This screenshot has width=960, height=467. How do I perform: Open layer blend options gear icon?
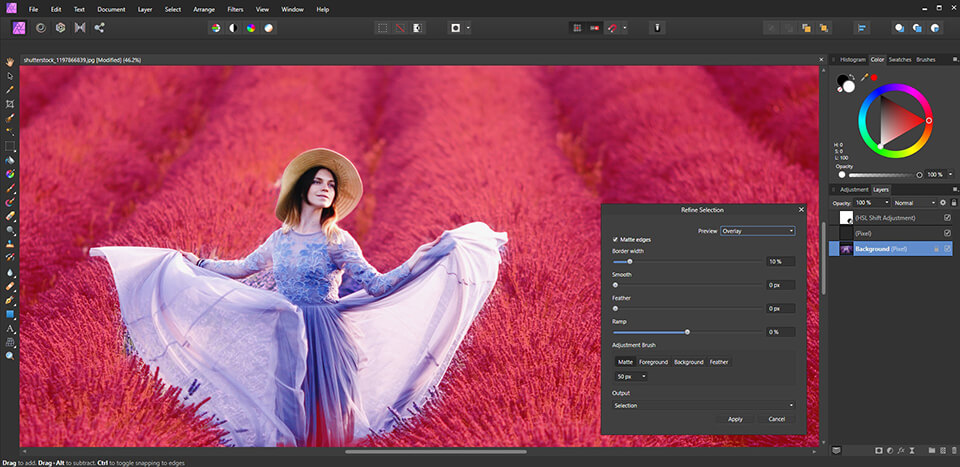click(x=943, y=203)
